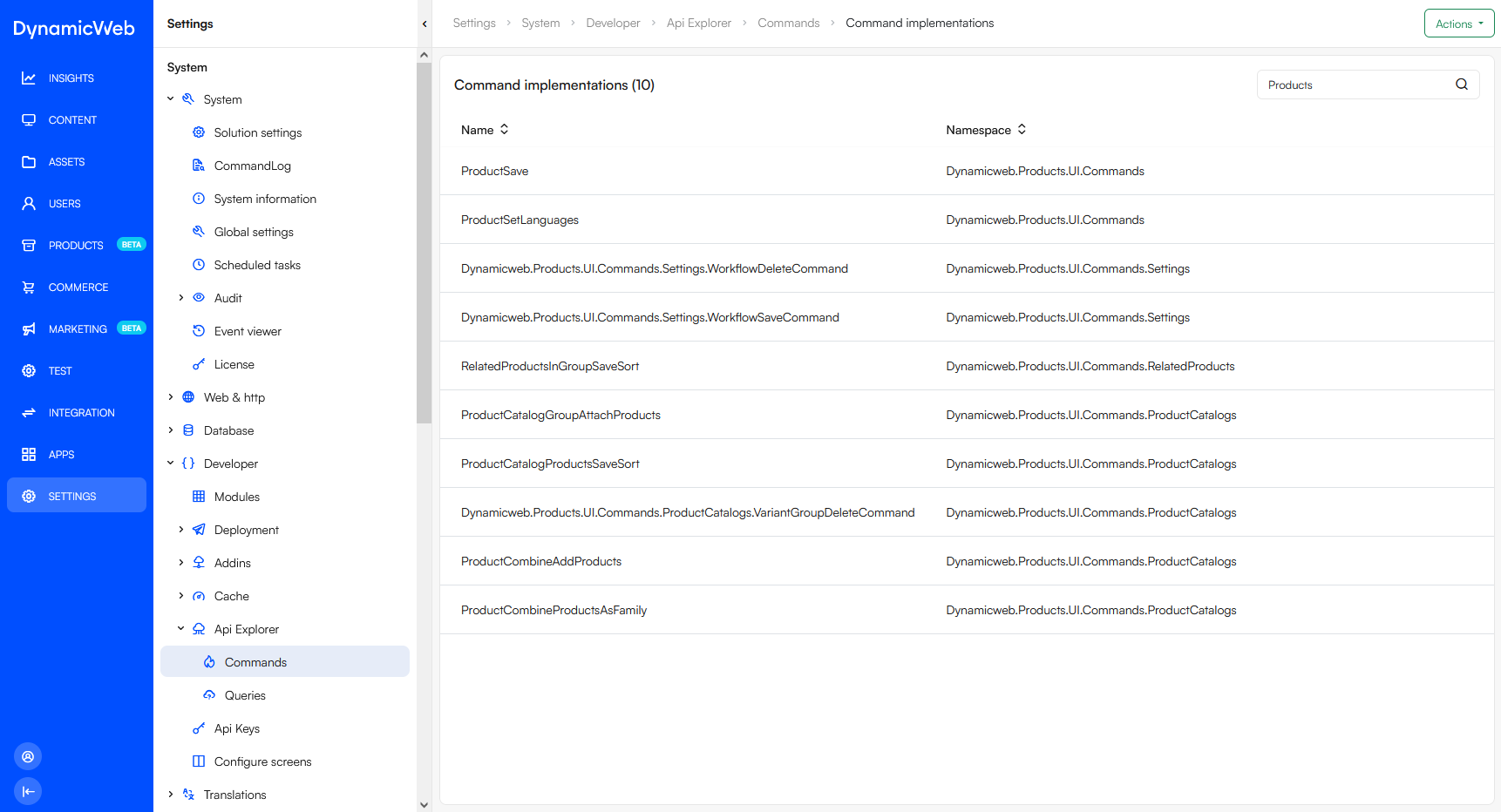Expand the Deployment tree node

[x=181, y=530]
